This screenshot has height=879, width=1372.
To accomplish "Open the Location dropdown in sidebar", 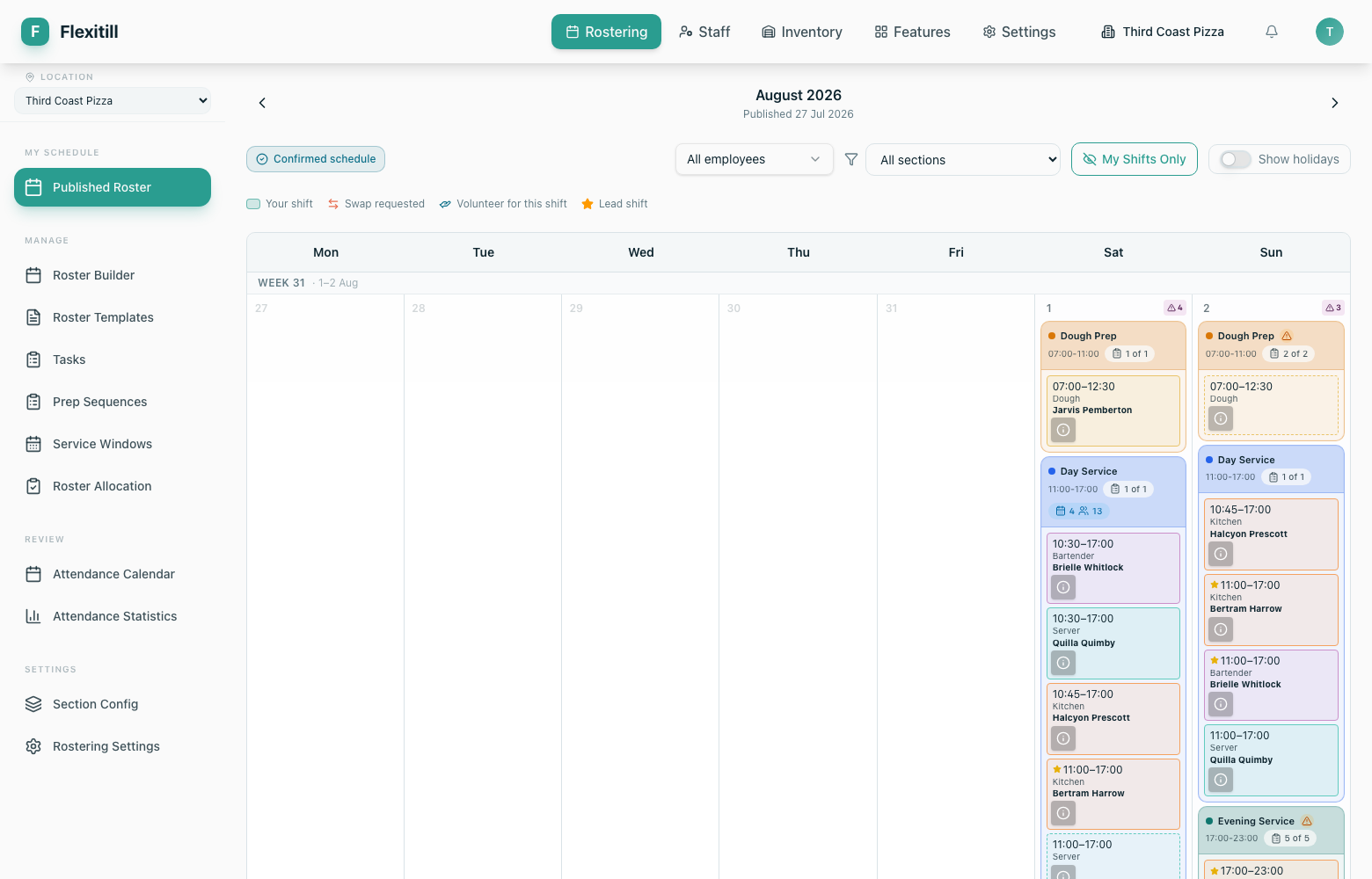I will click(x=113, y=100).
